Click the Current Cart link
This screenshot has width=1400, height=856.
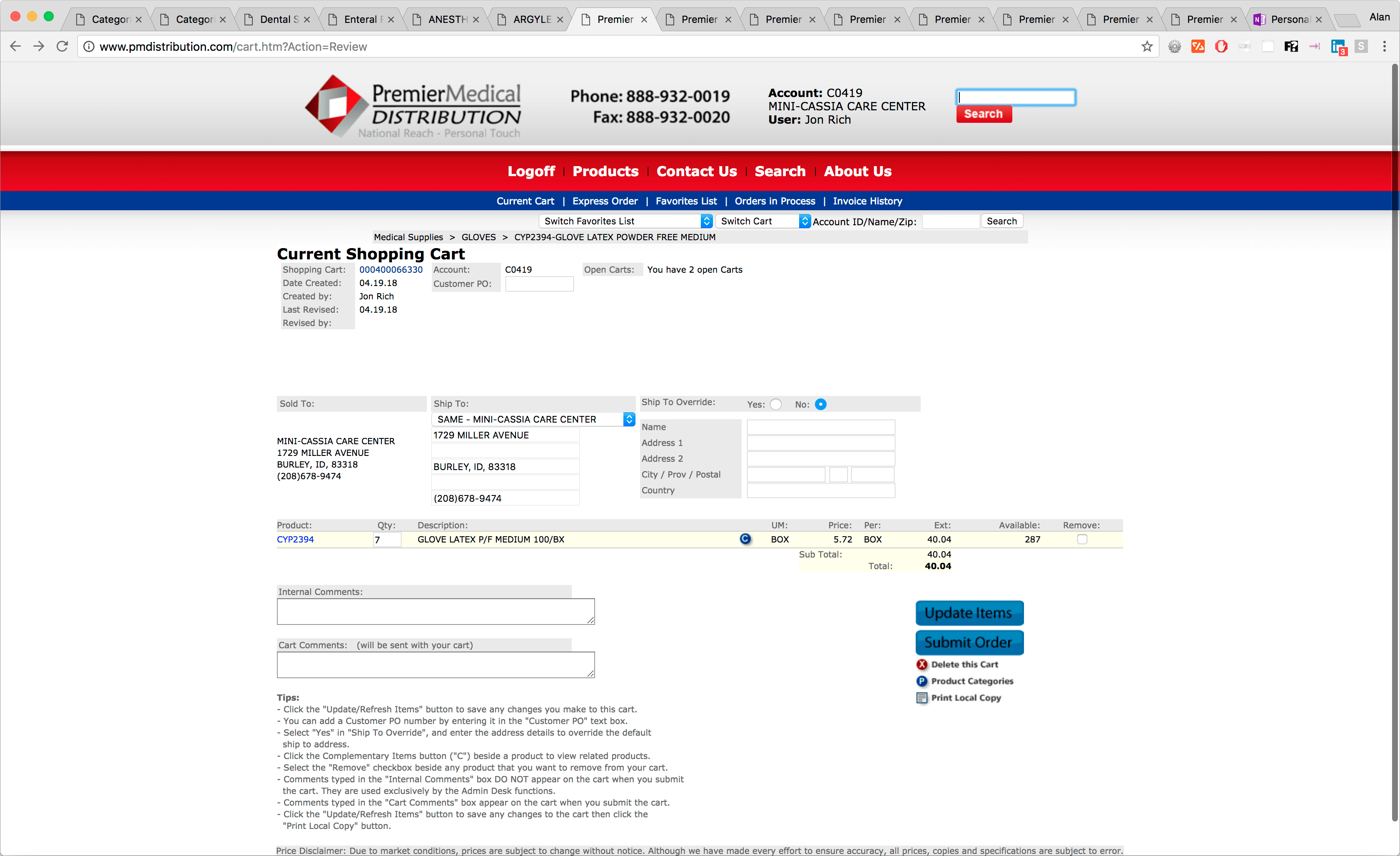point(525,201)
